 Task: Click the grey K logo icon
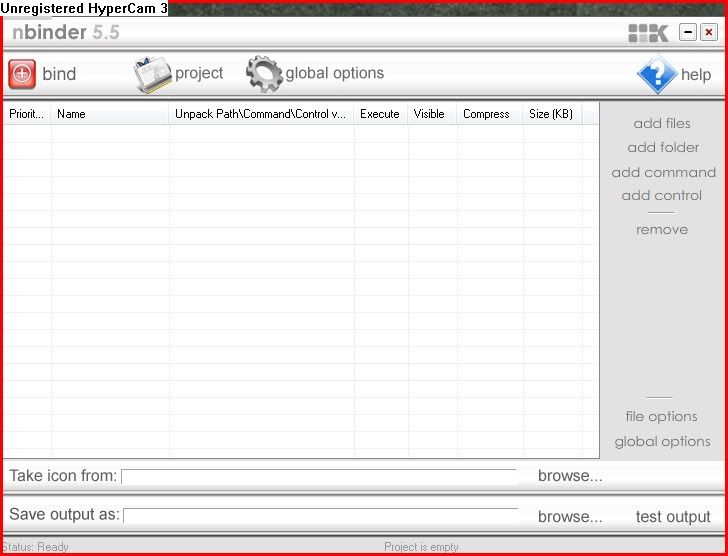pyautogui.click(x=648, y=33)
